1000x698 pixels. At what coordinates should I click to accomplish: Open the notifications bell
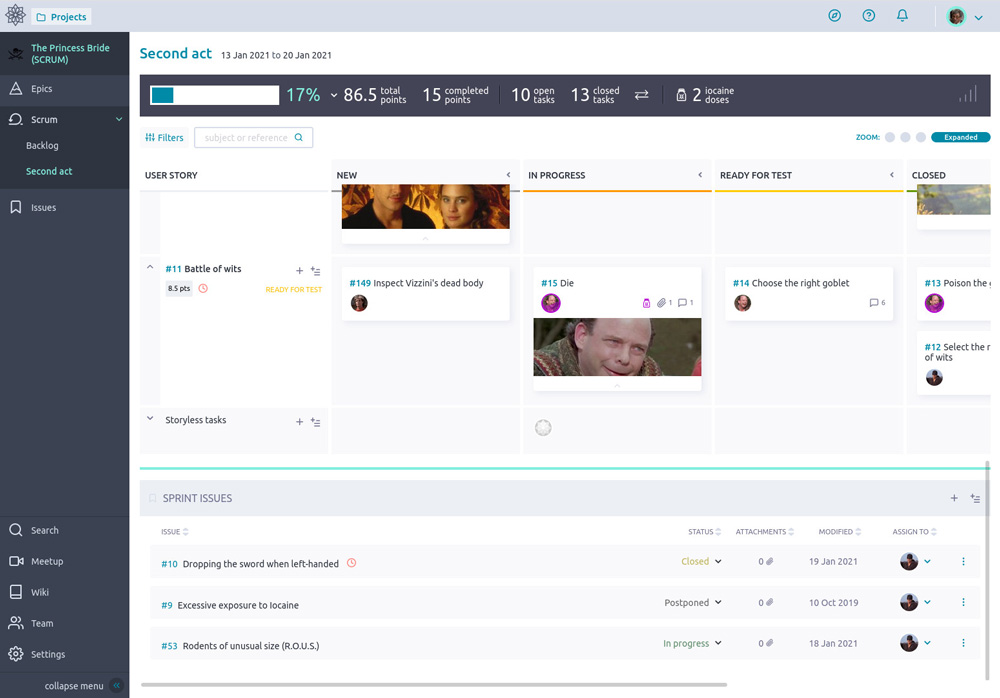[902, 15]
